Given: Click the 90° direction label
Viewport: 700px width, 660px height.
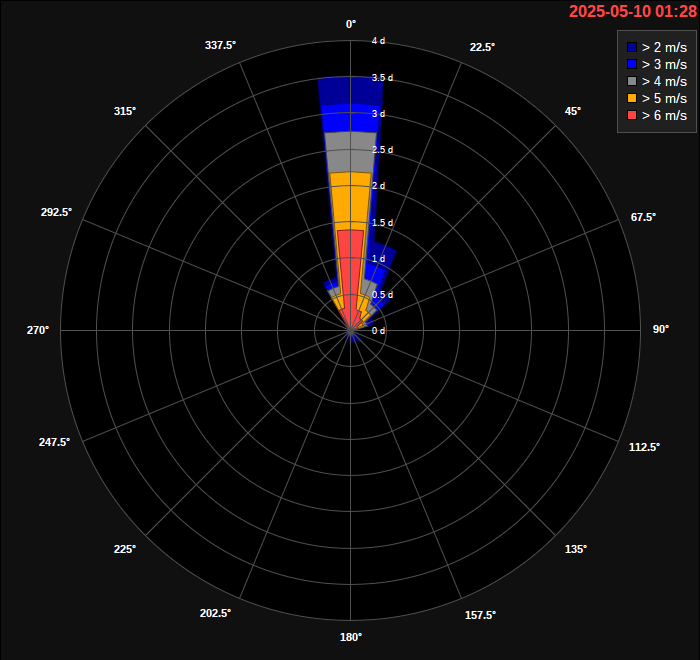Looking at the screenshot, I should [661, 329].
